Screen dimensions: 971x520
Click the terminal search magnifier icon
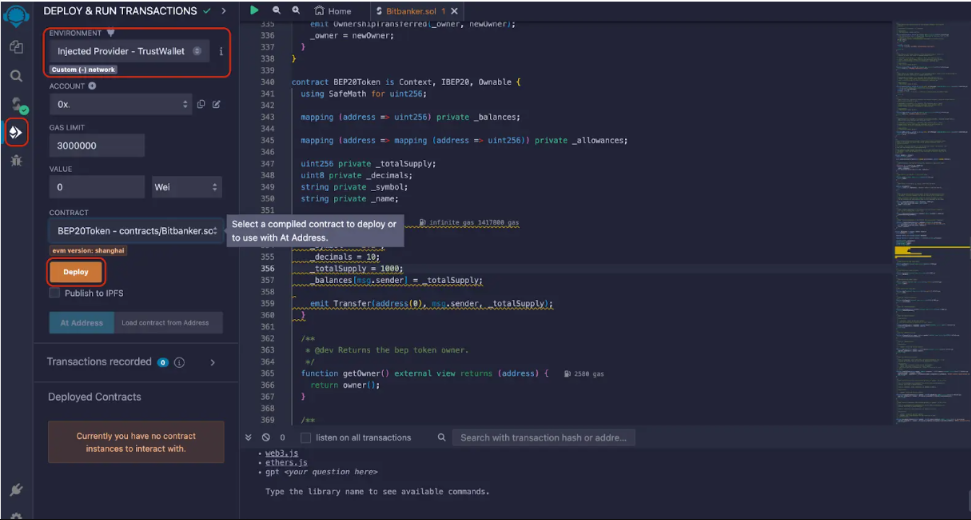point(442,437)
